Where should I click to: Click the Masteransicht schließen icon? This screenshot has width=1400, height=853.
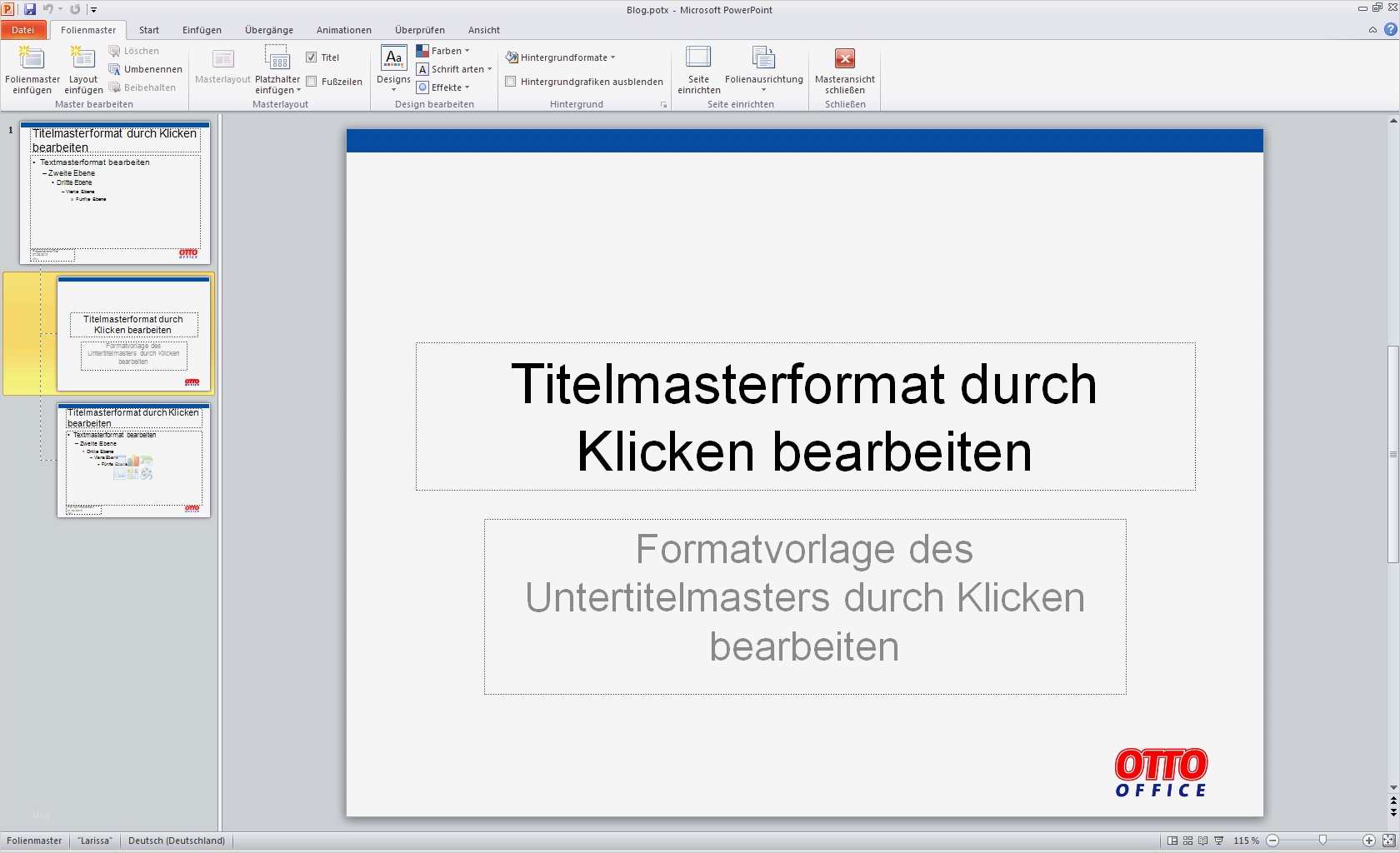(844, 68)
